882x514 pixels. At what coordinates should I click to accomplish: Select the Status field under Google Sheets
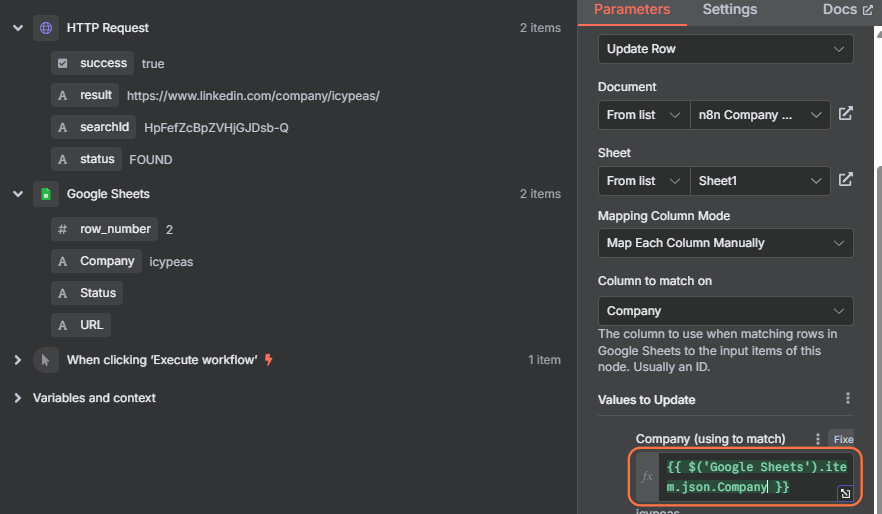point(87,293)
